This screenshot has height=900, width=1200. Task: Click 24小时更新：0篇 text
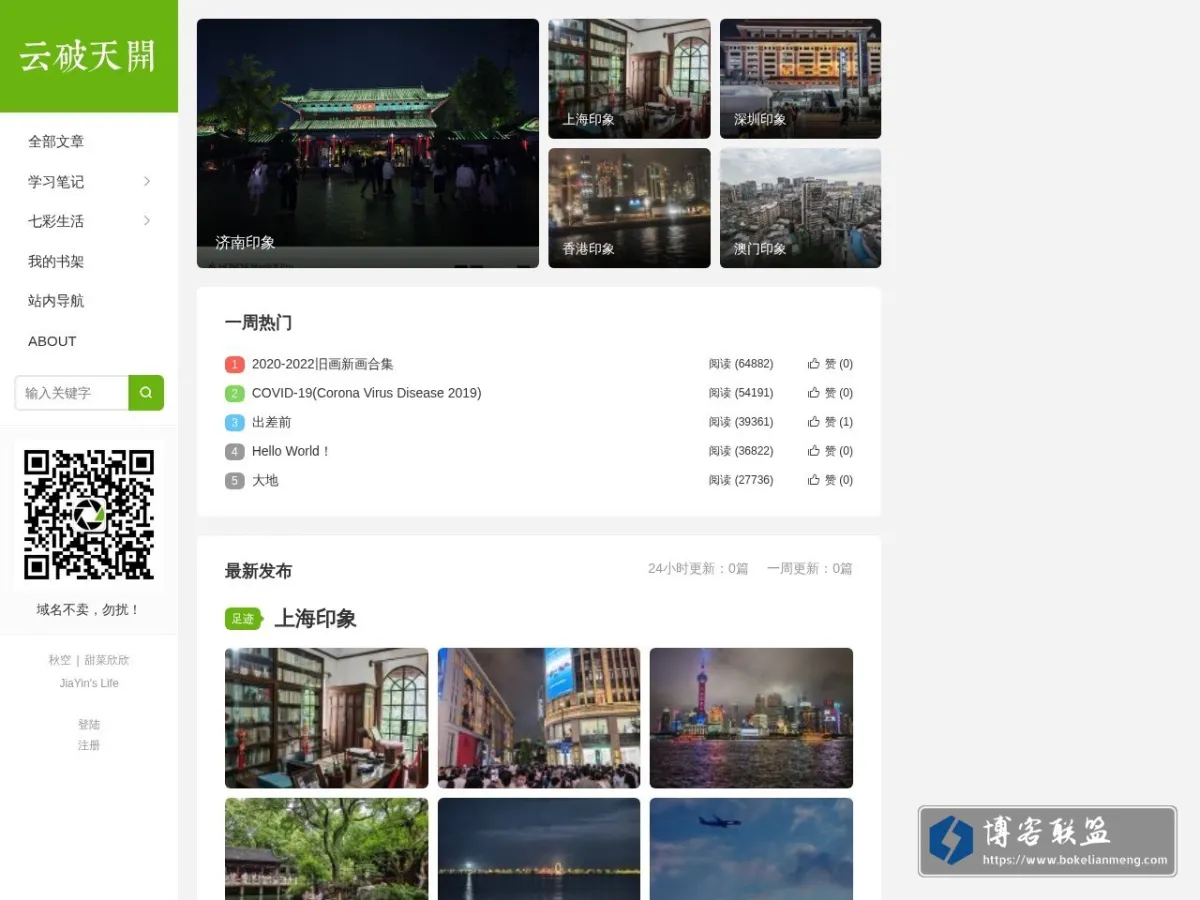point(698,569)
